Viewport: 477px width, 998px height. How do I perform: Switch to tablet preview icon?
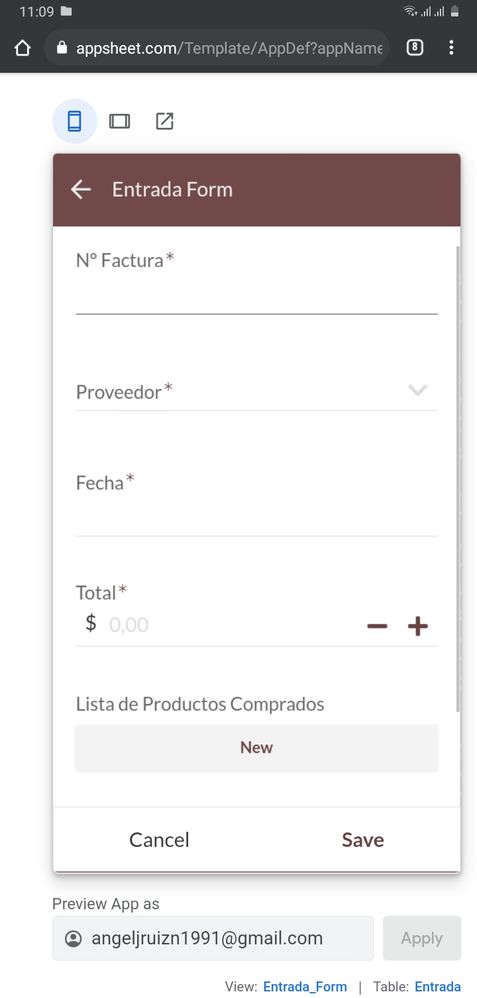[119, 121]
